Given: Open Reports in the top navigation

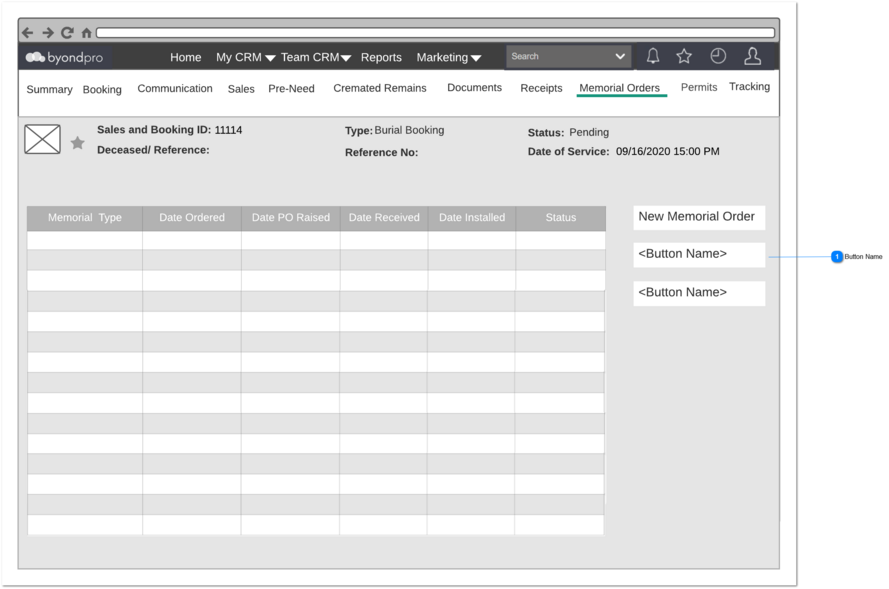Looking at the screenshot, I should coord(381,57).
